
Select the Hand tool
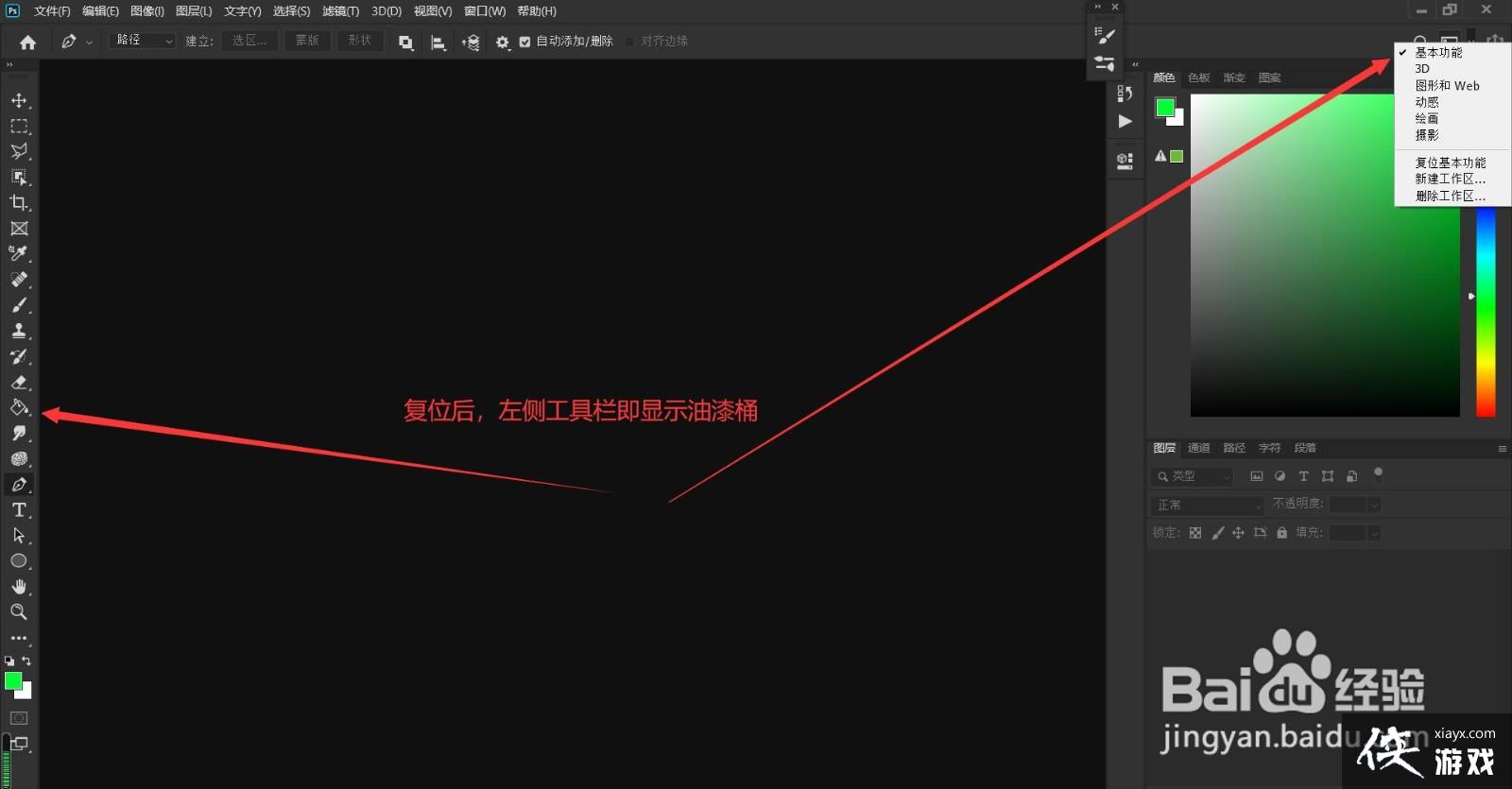[19, 587]
